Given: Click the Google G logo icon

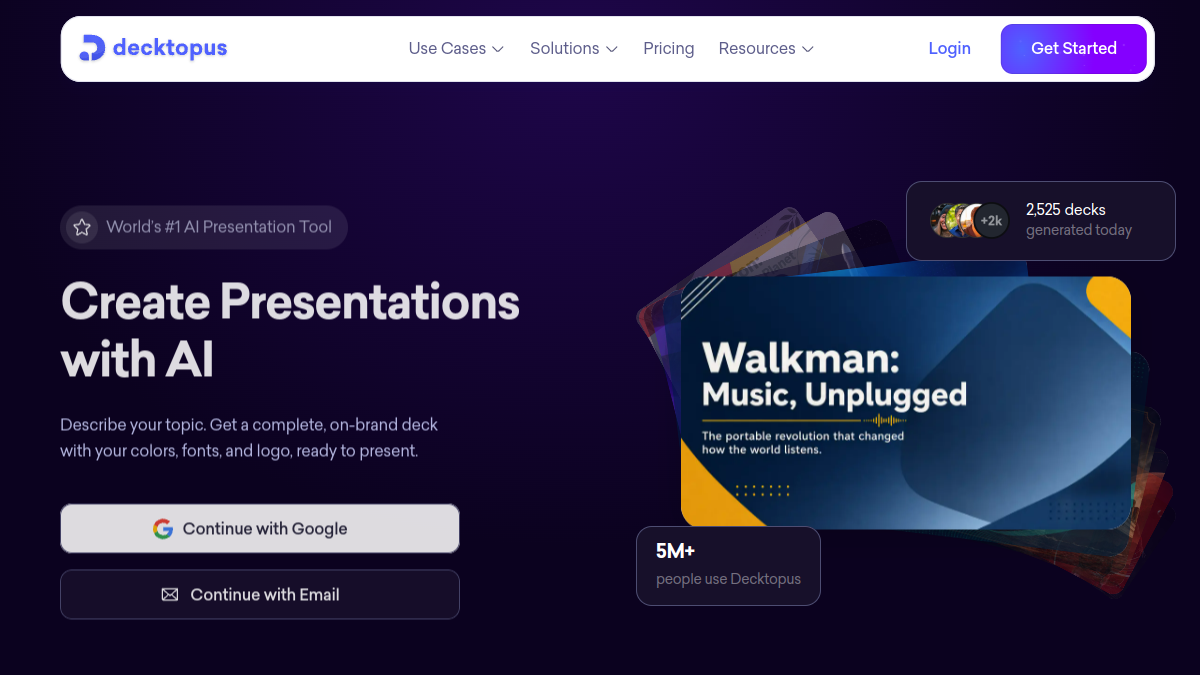Looking at the screenshot, I should [x=163, y=529].
